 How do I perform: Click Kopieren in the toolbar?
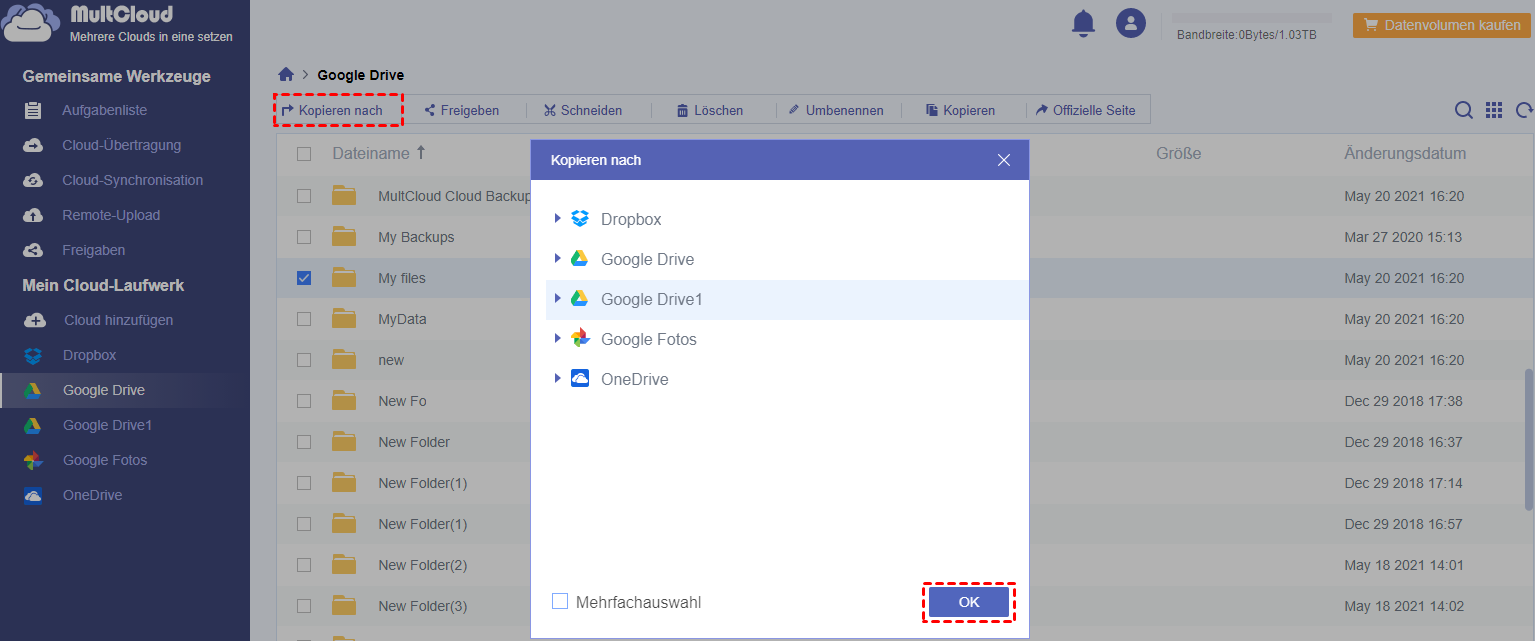click(x=960, y=110)
